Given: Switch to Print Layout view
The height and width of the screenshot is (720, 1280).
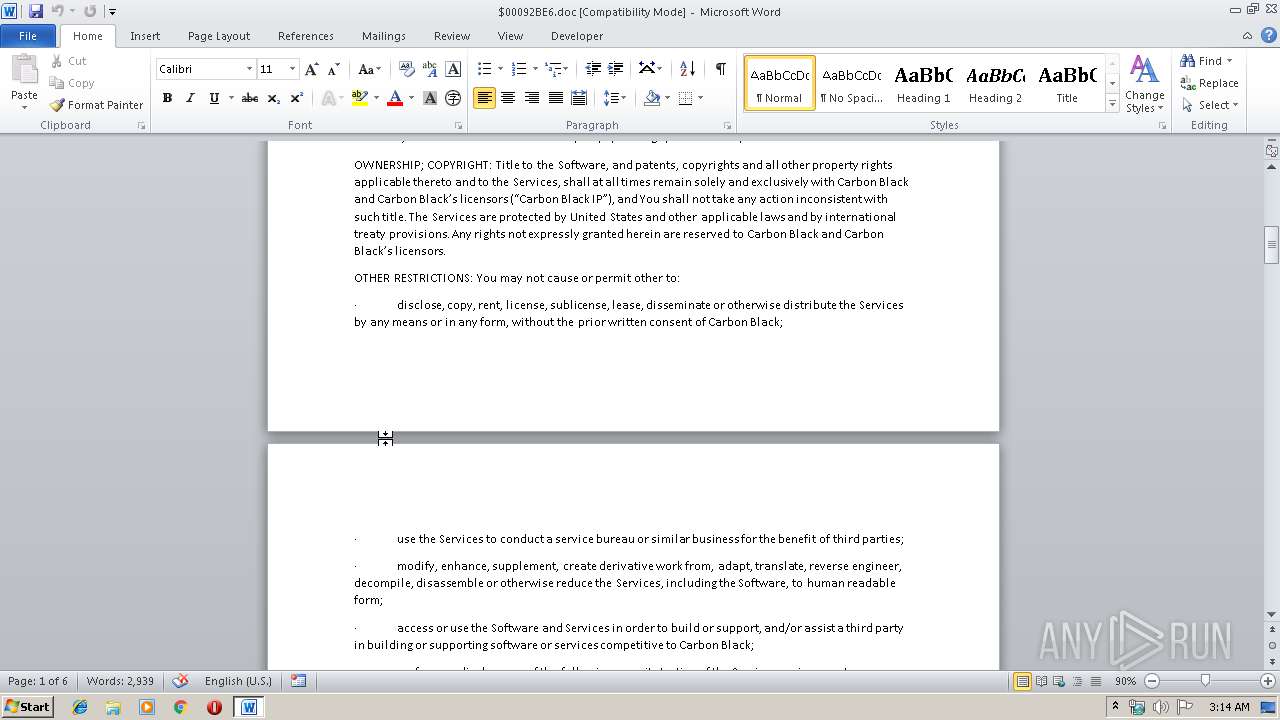Looking at the screenshot, I should pyautogui.click(x=1022, y=681).
